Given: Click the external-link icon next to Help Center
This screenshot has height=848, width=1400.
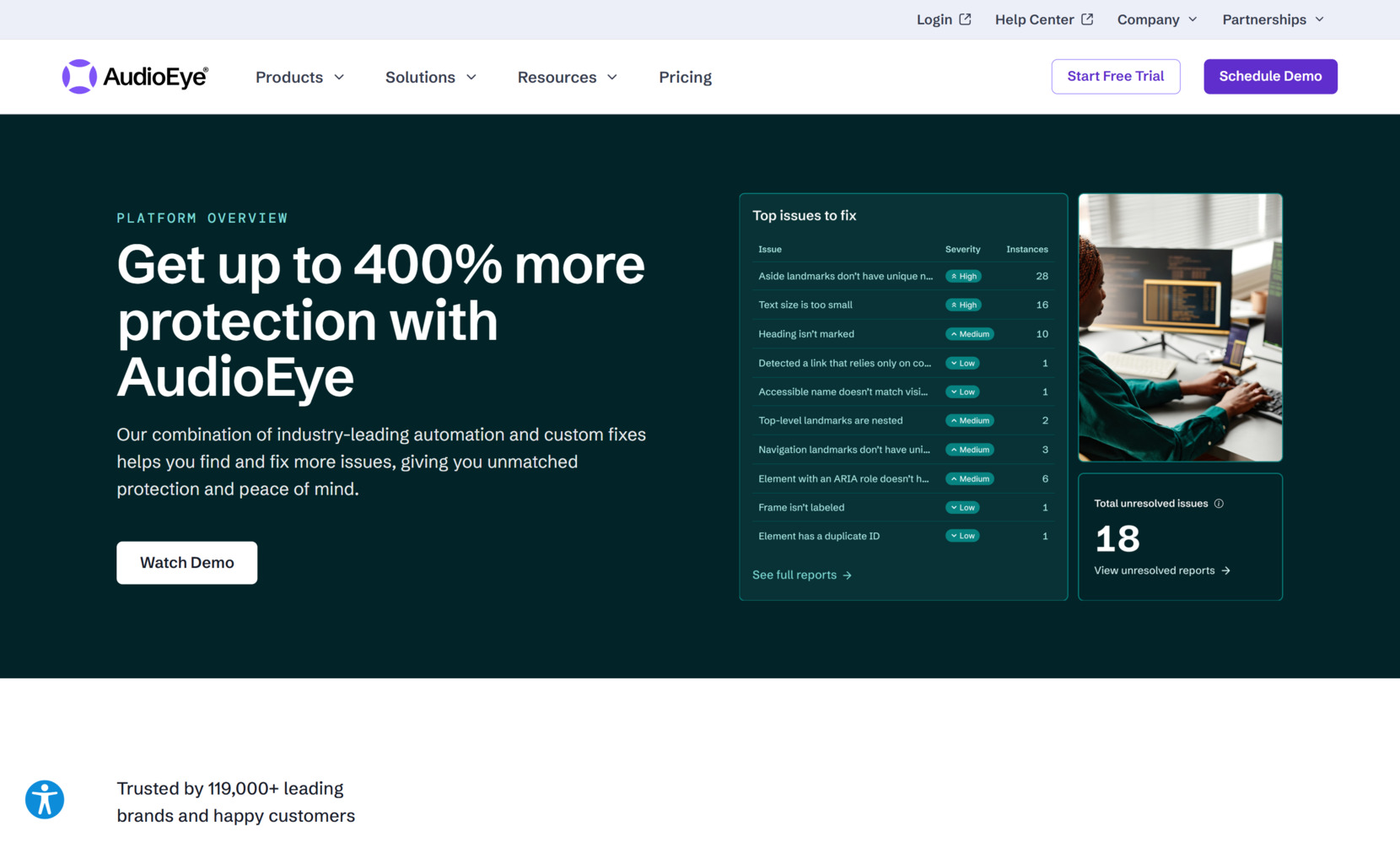Looking at the screenshot, I should click(x=1088, y=19).
